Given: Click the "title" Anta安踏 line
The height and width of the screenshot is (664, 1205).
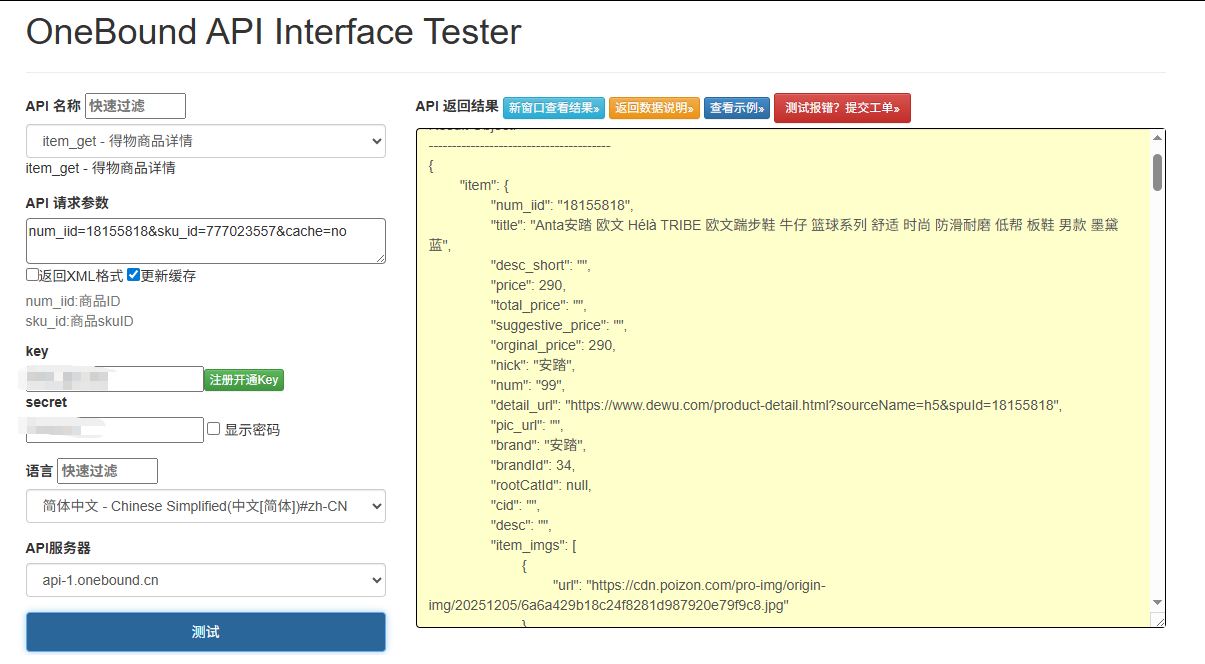Looking at the screenshot, I should 773,235.
